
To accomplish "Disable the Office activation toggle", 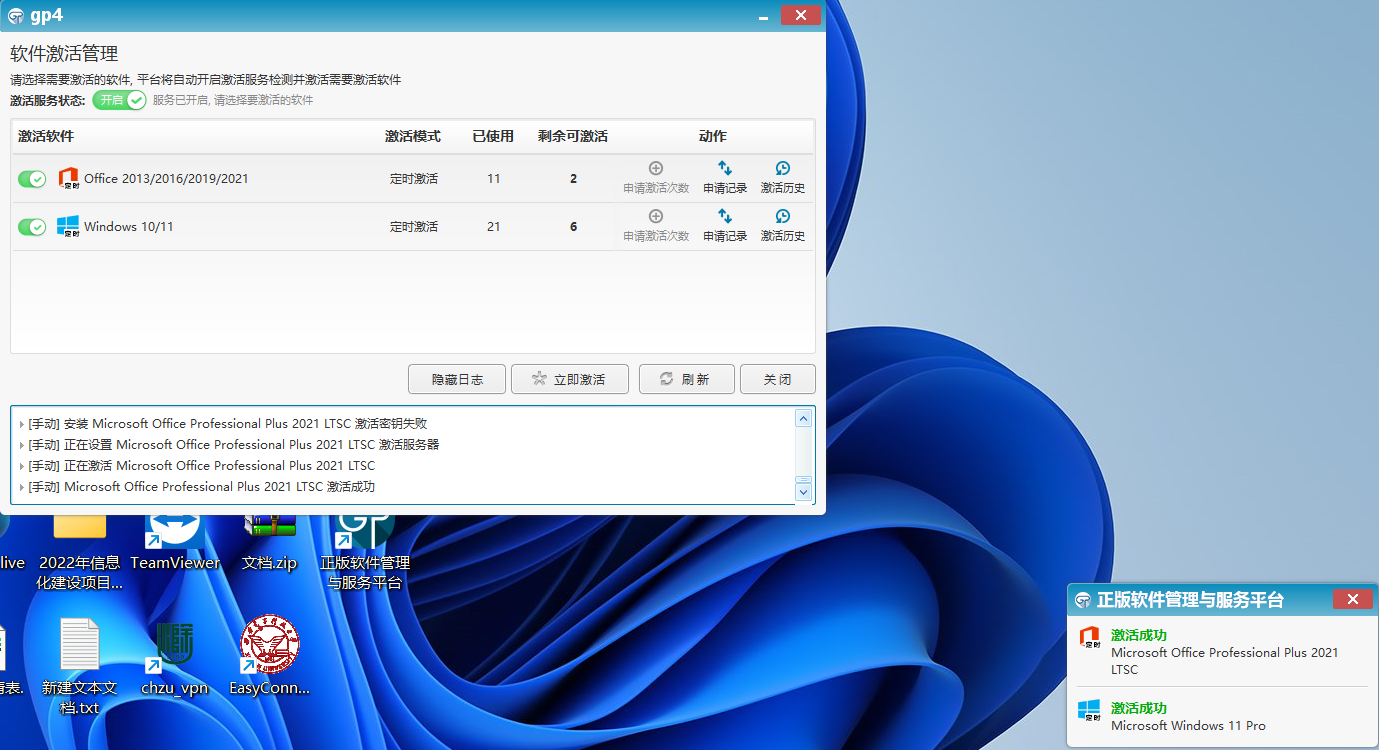I will [x=31, y=178].
